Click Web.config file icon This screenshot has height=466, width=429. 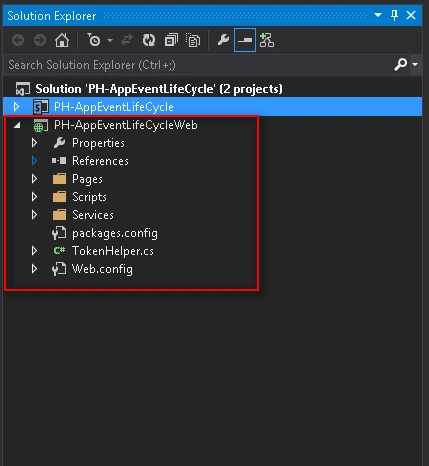click(x=59, y=269)
